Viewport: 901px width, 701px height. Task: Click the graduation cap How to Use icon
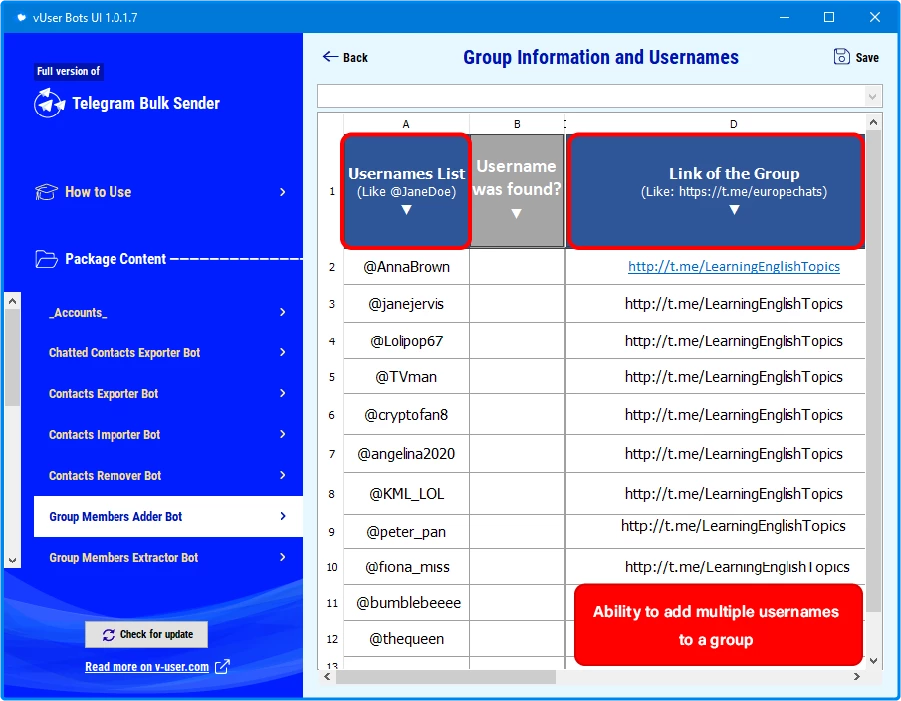click(46, 192)
